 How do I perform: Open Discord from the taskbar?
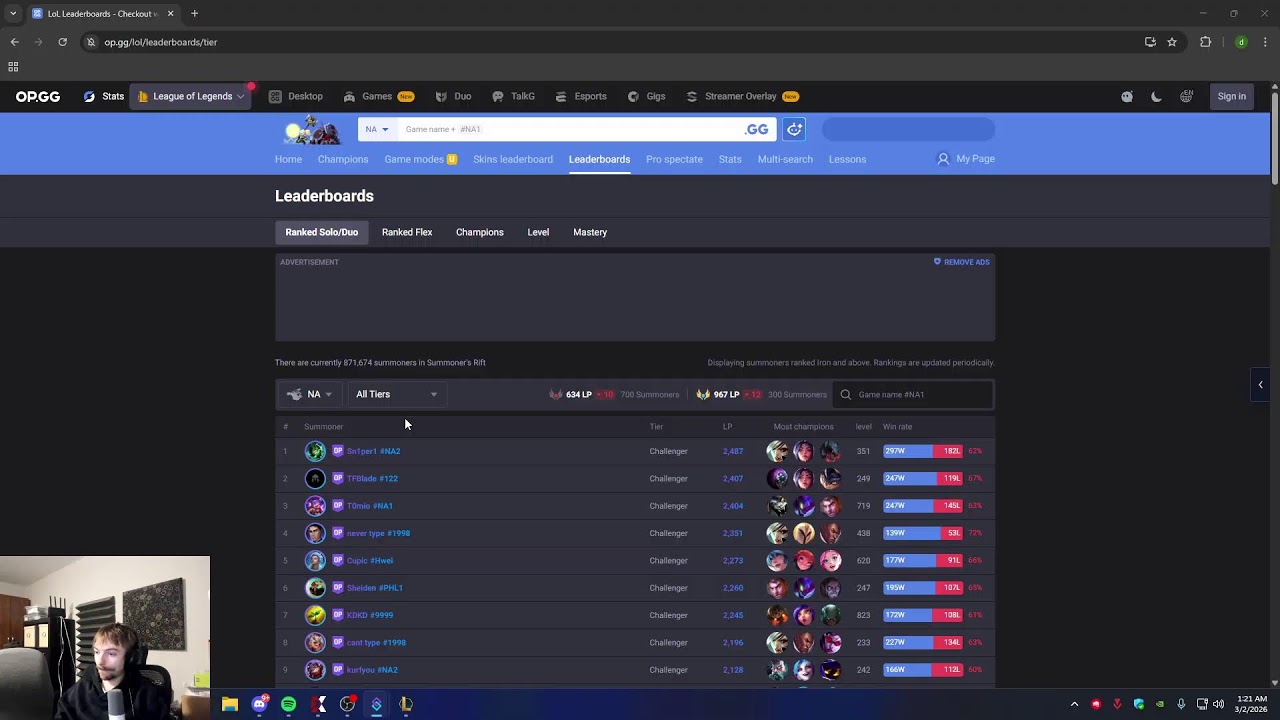tap(259, 704)
